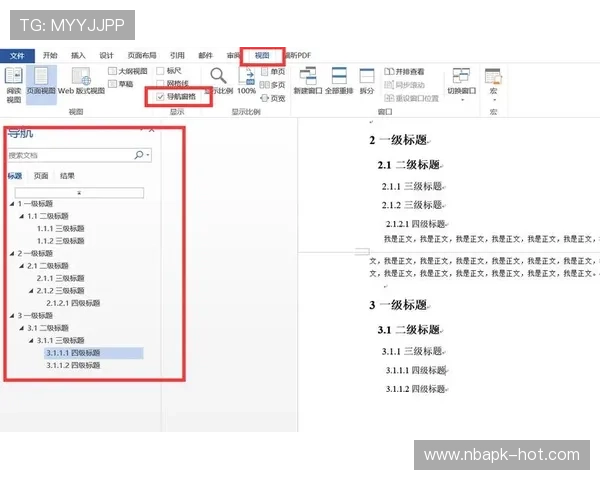Select the Results (结果) navigation tab
Image resolution: width=600 pixels, height=480 pixels.
point(67,176)
